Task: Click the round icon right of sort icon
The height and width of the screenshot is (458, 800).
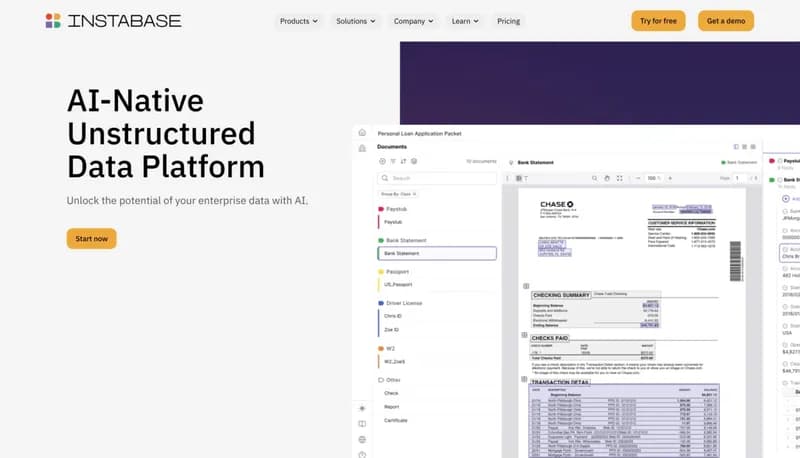Action: coord(414,161)
